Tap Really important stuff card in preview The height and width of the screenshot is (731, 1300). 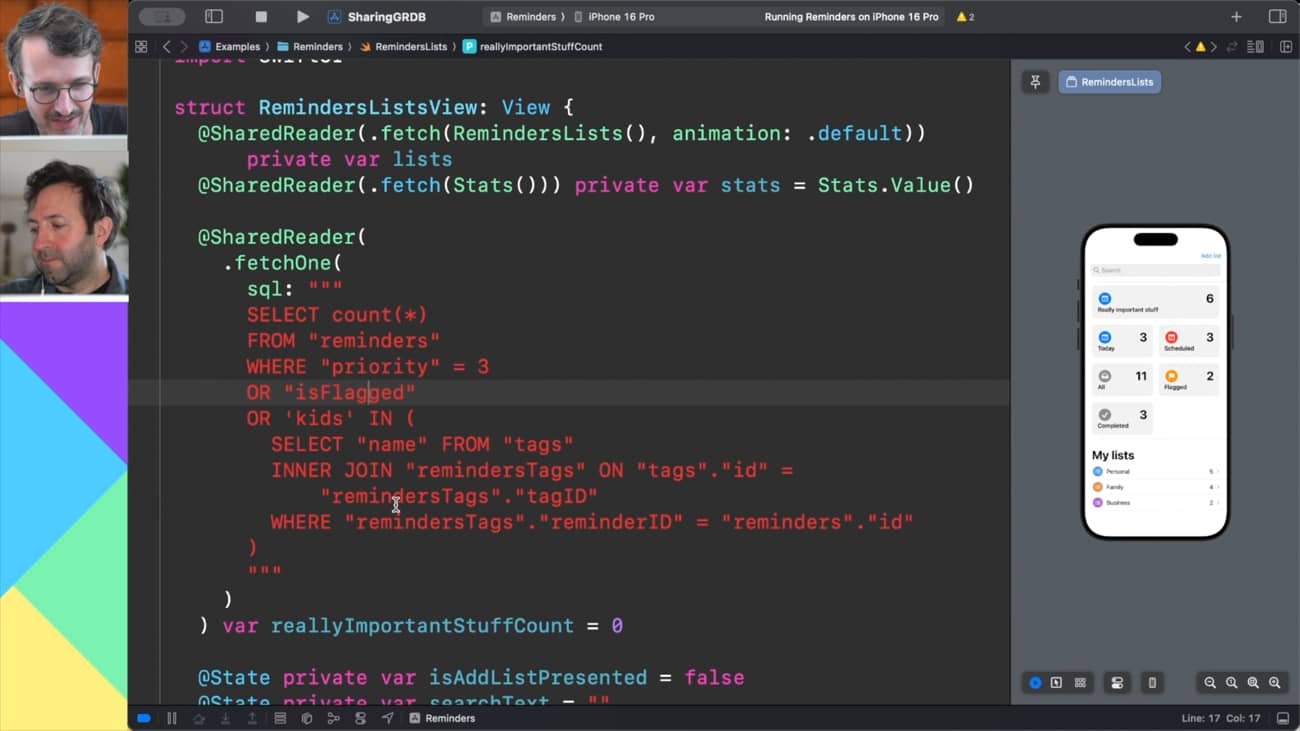(1154, 302)
